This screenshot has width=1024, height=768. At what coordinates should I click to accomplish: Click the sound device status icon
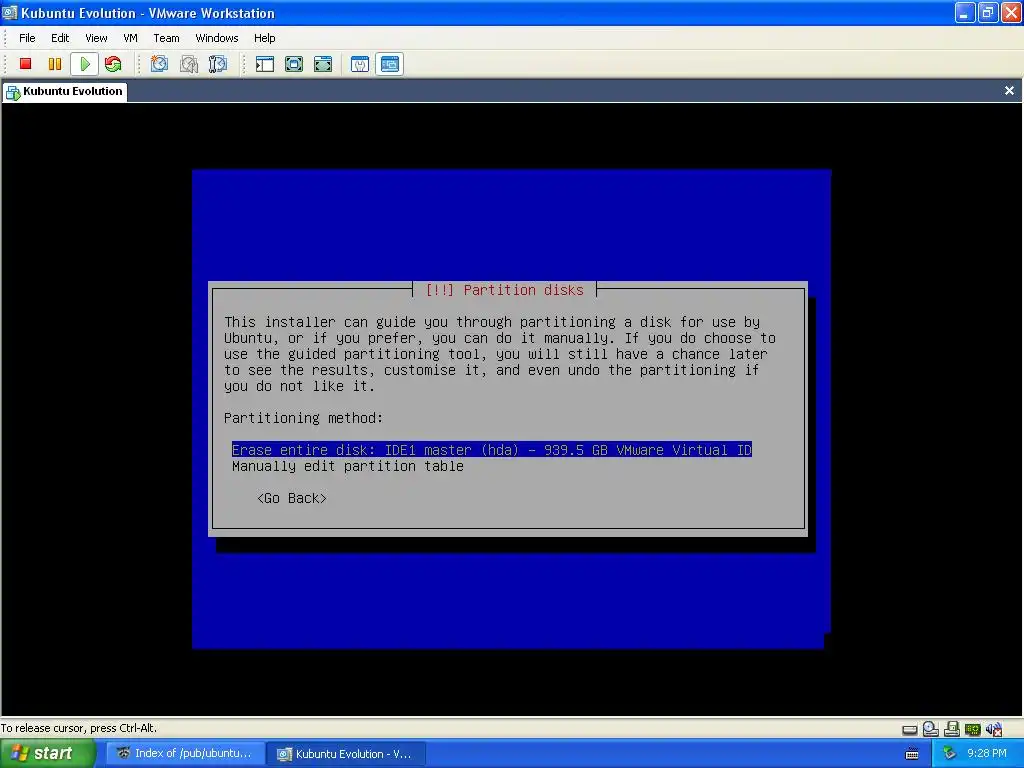tap(993, 729)
